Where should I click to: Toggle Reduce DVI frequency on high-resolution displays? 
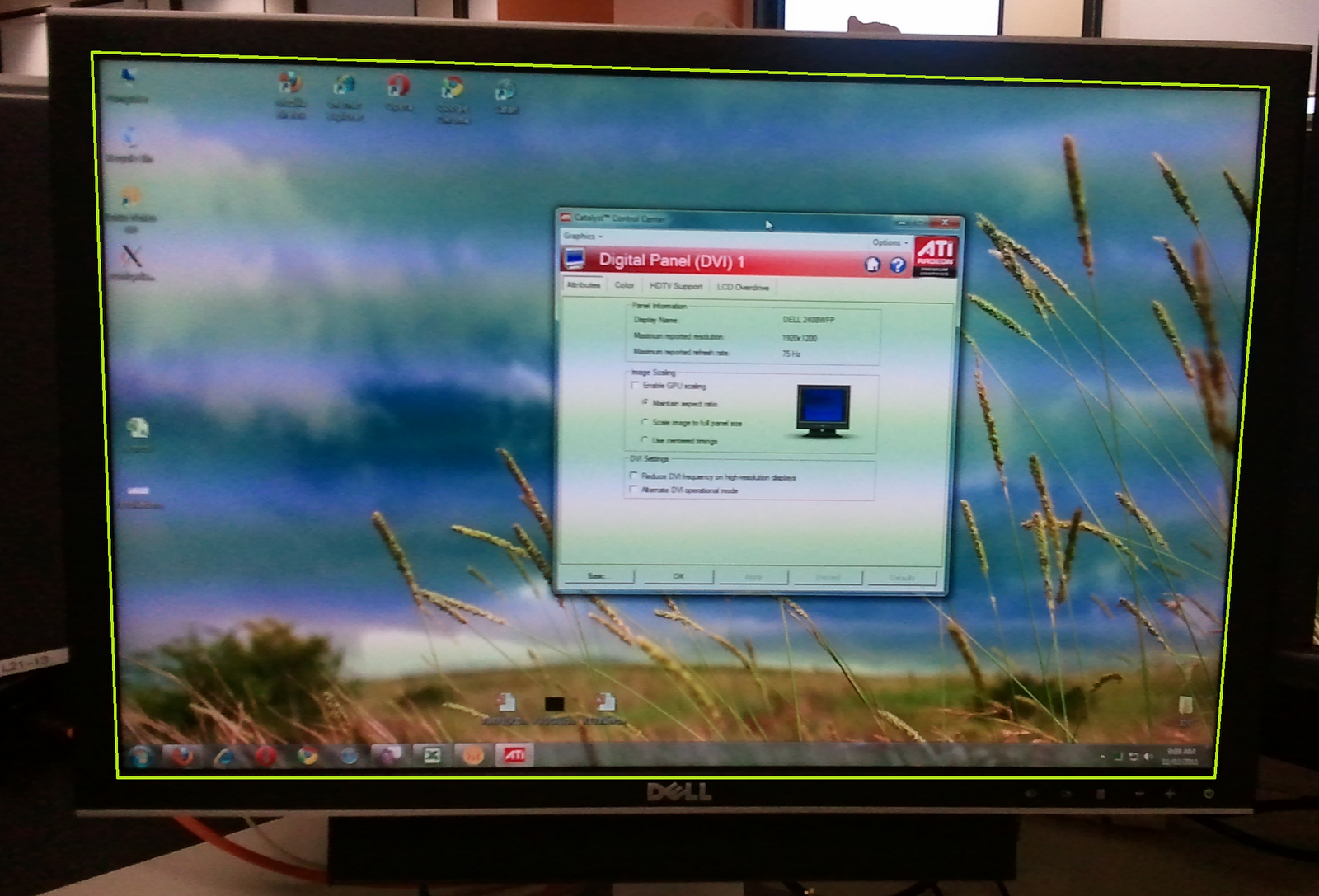click(x=633, y=476)
